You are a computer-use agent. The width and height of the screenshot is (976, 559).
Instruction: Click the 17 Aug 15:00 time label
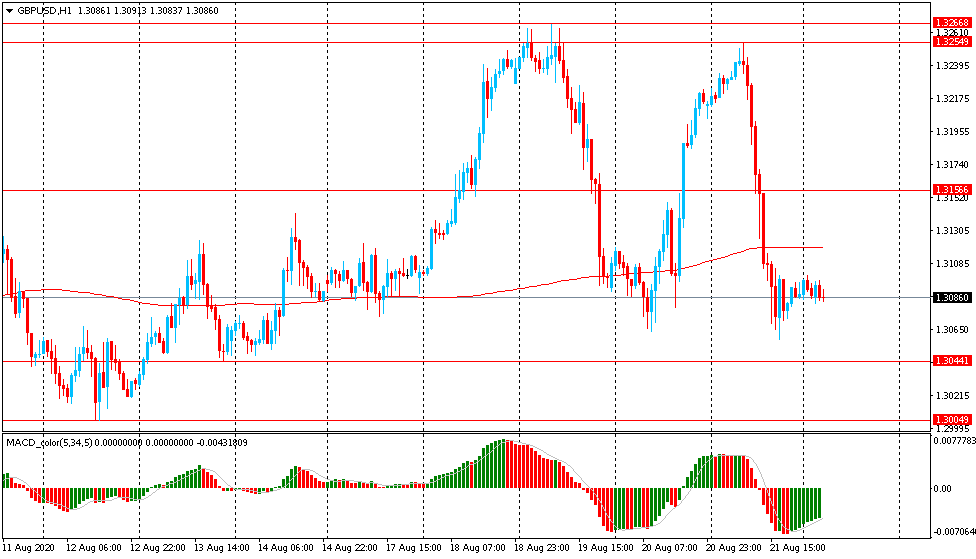[414, 548]
